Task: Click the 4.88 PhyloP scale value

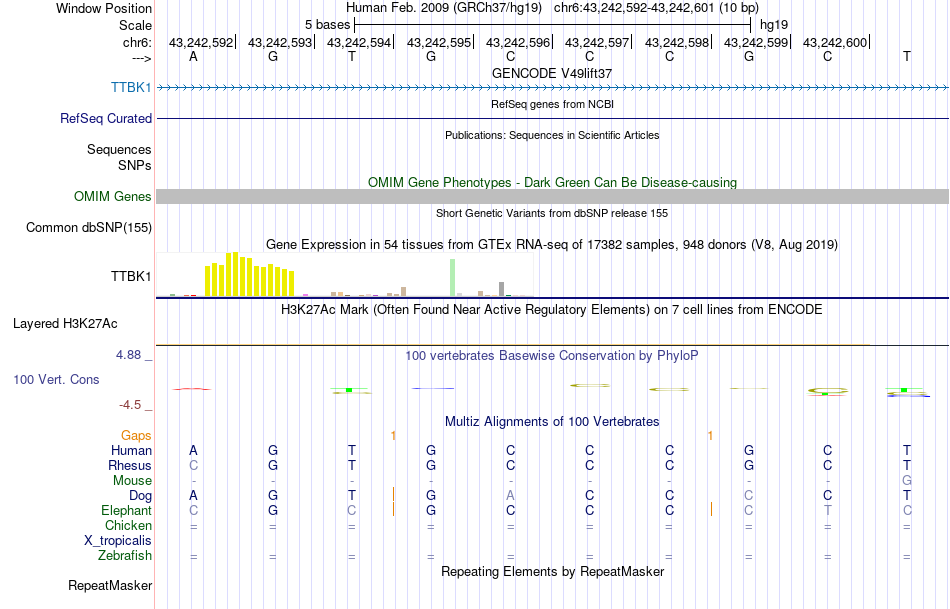Action: tap(128, 355)
